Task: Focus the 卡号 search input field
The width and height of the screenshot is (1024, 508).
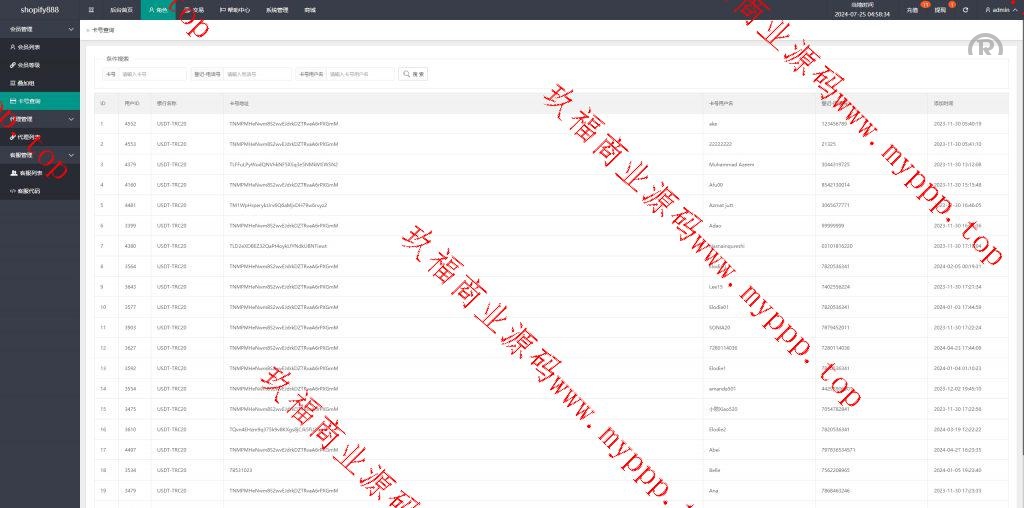Action: click(x=152, y=74)
